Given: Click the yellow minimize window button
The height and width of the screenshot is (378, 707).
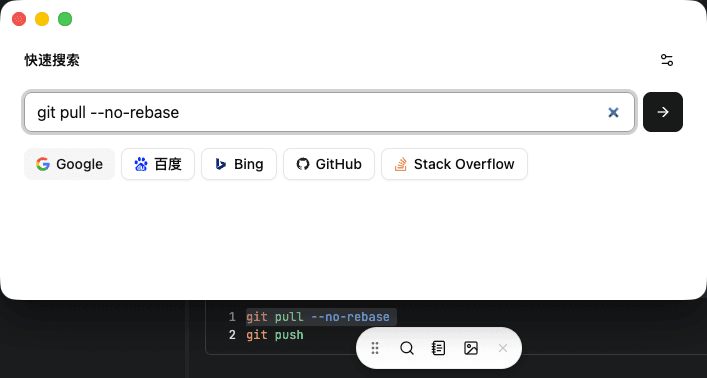Looking at the screenshot, I should pos(42,19).
